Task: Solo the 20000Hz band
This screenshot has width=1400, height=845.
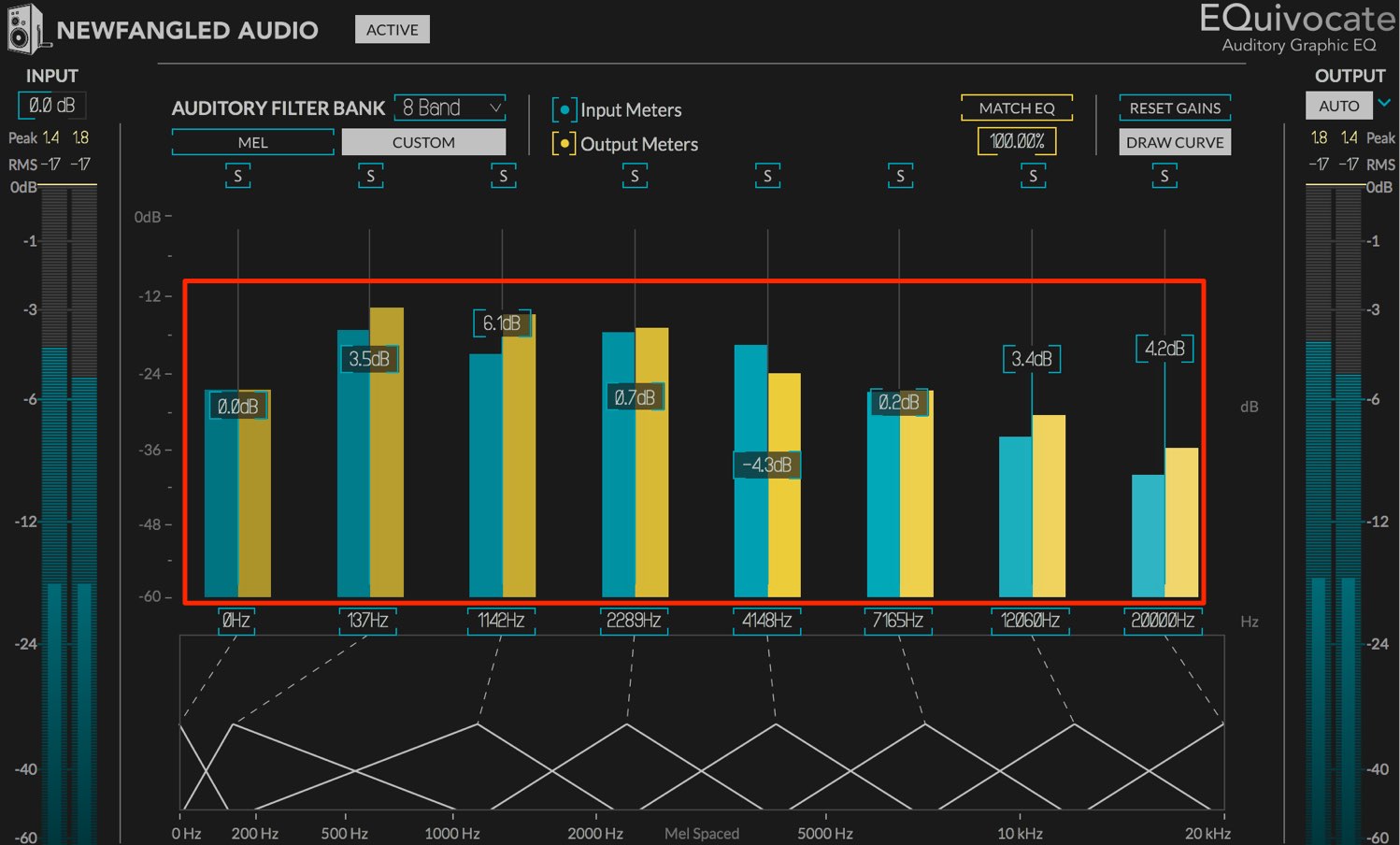Action: tap(1164, 176)
